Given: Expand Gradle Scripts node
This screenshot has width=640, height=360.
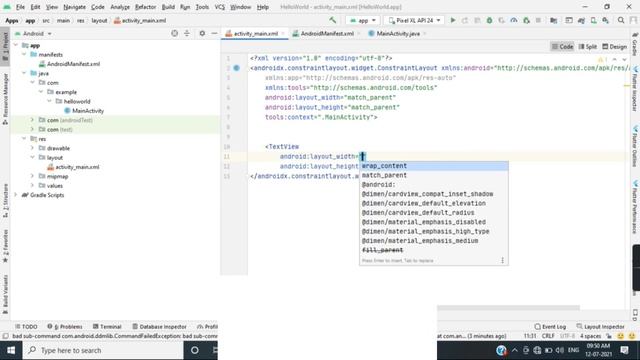Looking at the screenshot, I should [x=16, y=195].
